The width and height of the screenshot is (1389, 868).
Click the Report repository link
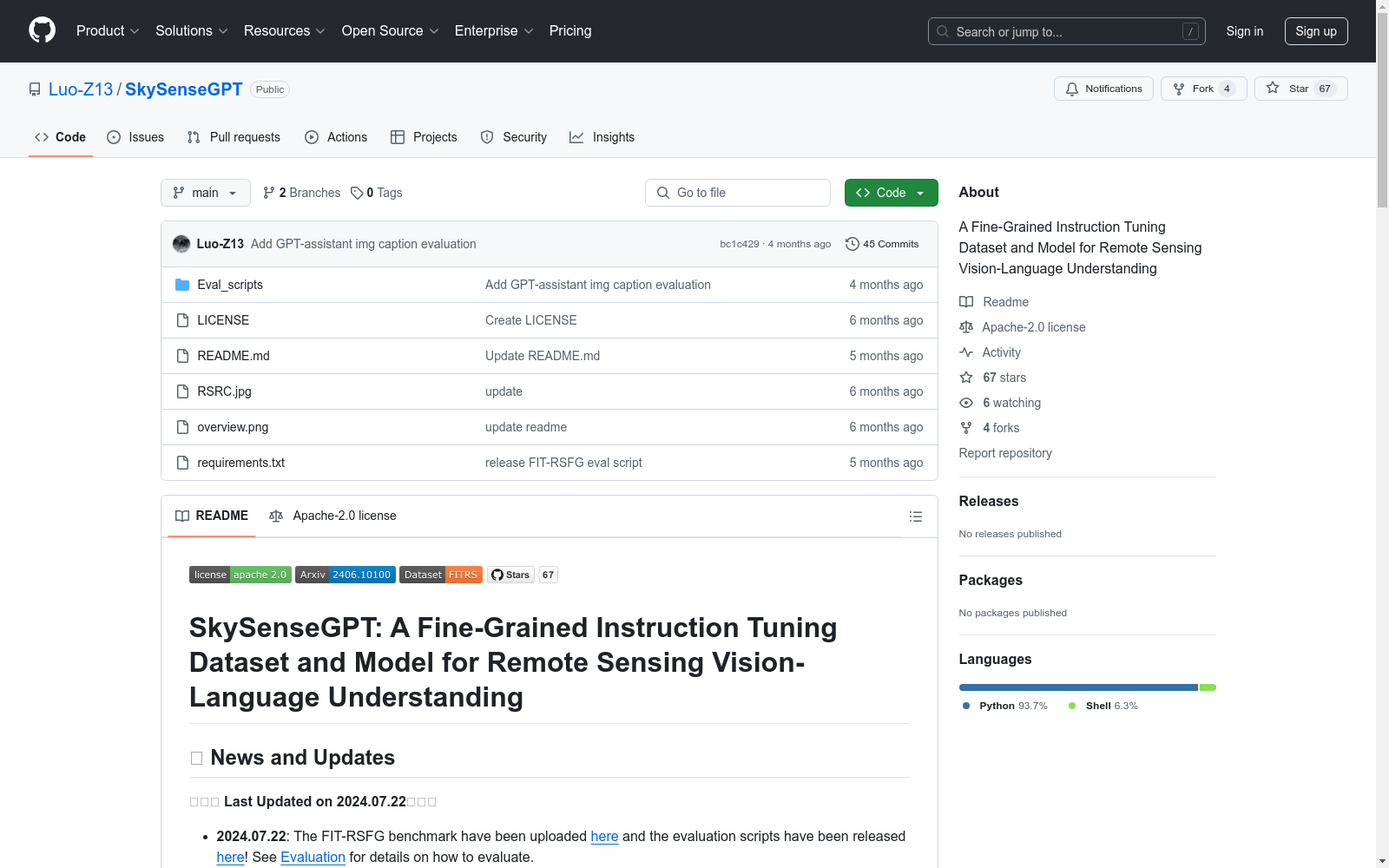click(x=1005, y=453)
